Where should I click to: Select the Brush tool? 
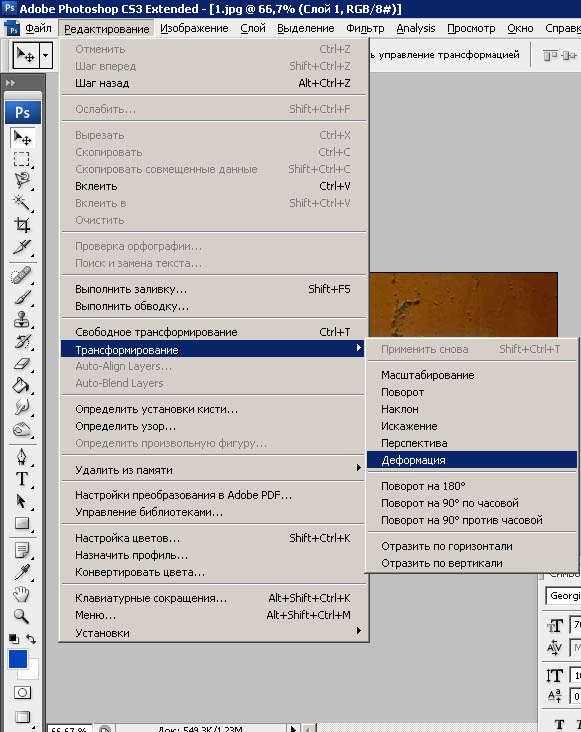(x=22, y=297)
